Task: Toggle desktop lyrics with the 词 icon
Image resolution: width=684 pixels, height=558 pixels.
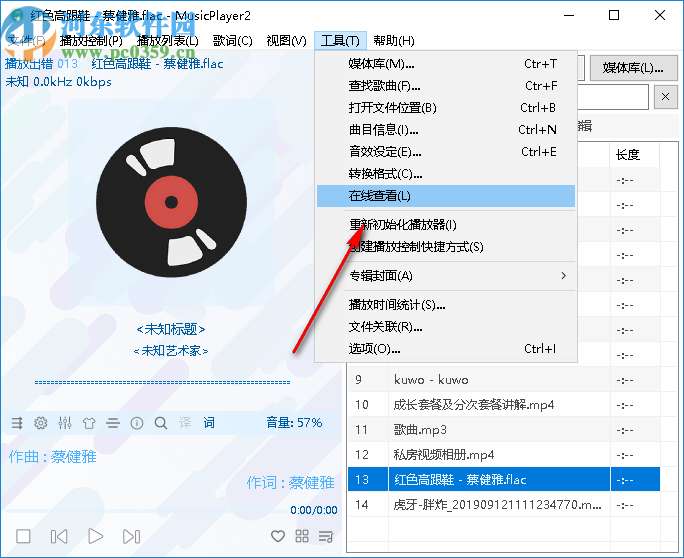Action: pyautogui.click(x=209, y=423)
